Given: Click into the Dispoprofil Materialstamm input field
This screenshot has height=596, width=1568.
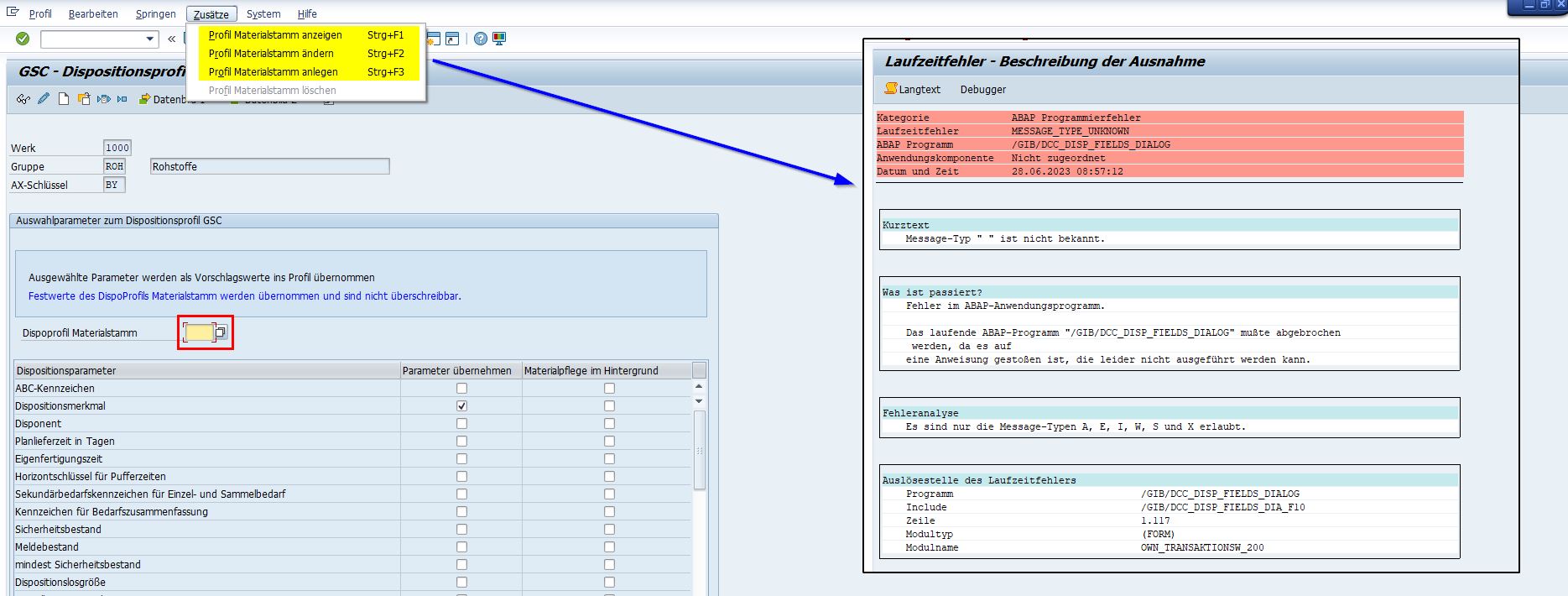Looking at the screenshot, I should pyautogui.click(x=199, y=332).
